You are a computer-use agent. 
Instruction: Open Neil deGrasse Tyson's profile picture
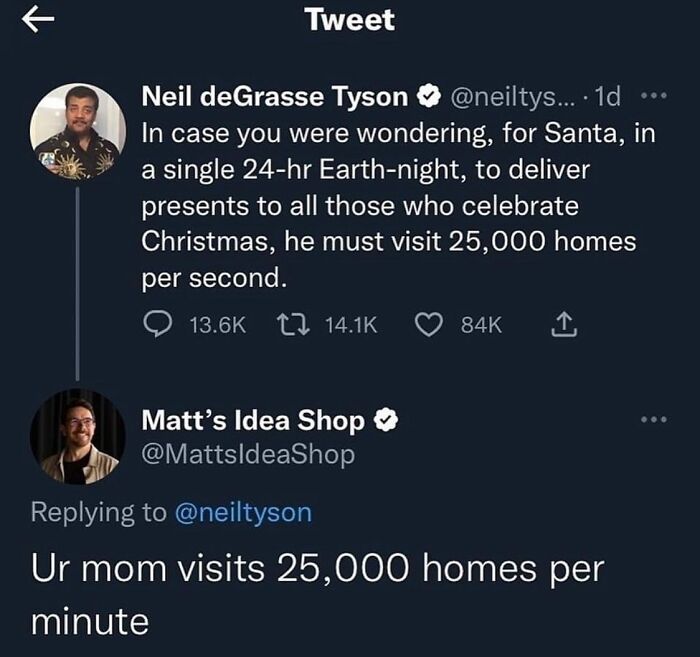(77, 131)
